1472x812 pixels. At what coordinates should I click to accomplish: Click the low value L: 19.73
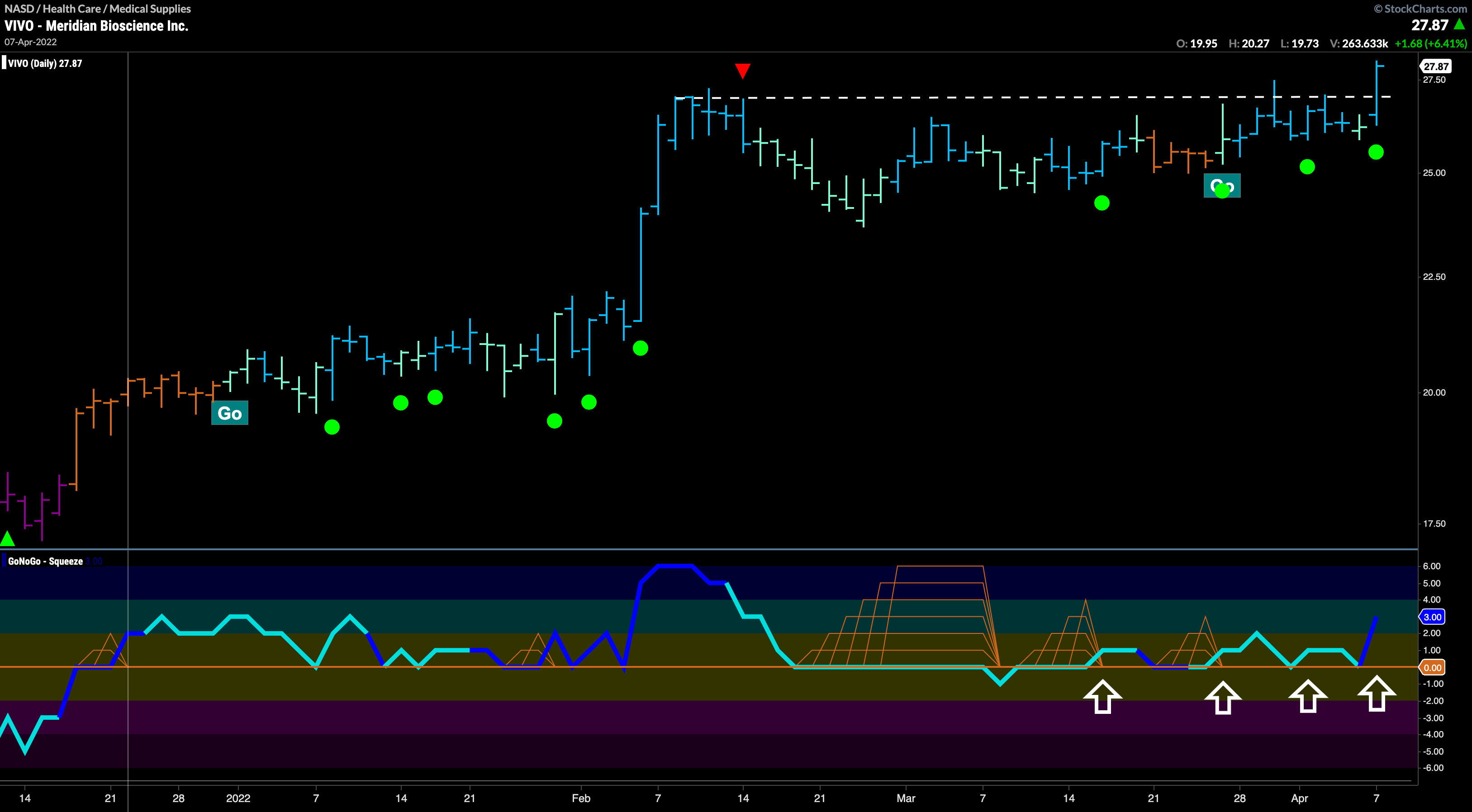1300,43
